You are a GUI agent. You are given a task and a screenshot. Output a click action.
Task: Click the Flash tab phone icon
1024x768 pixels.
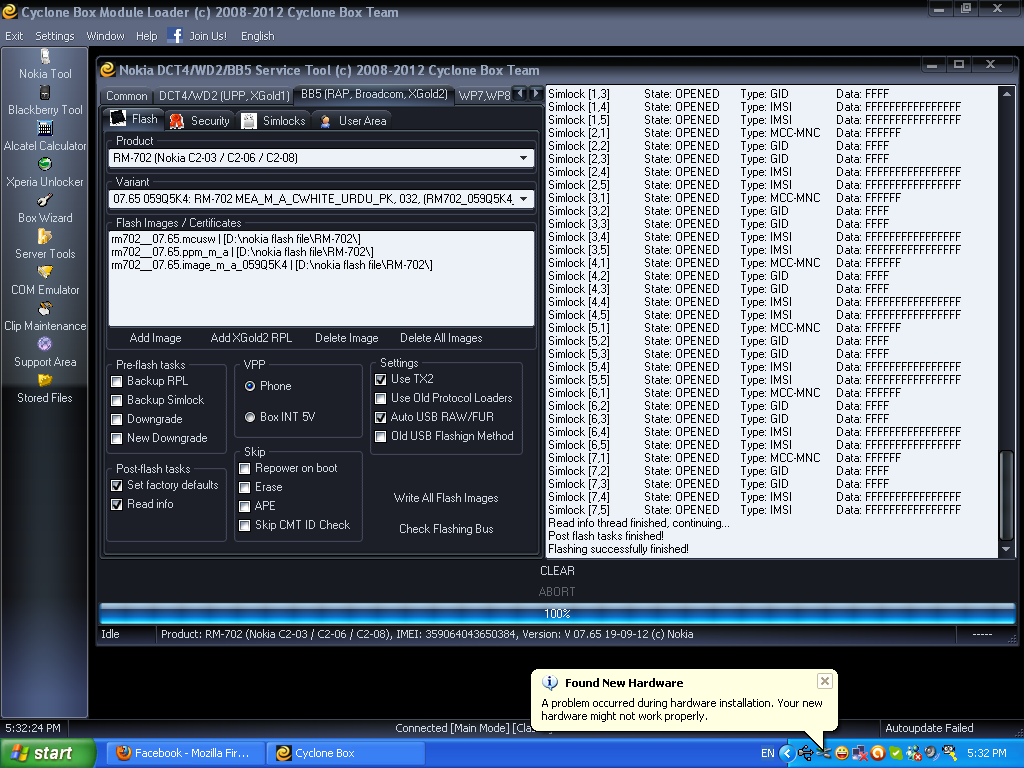[x=118, y=119]
